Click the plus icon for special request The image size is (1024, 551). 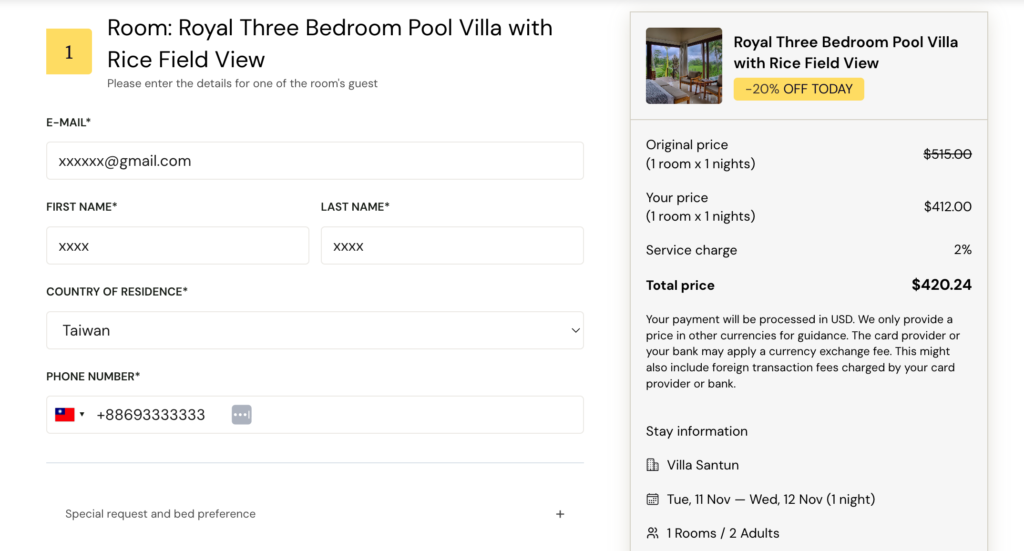pos(560,514)
